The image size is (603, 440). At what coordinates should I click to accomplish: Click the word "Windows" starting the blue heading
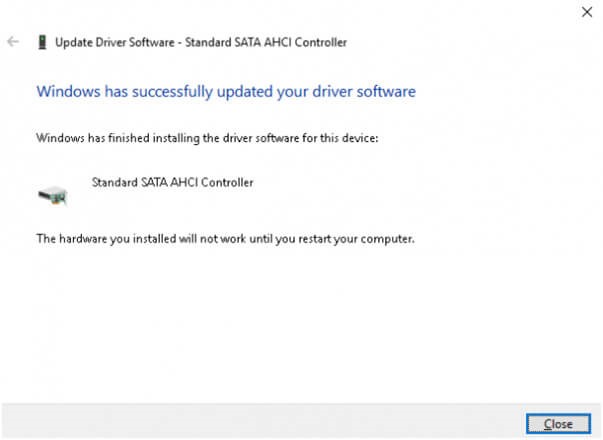[x=62, y=92]
